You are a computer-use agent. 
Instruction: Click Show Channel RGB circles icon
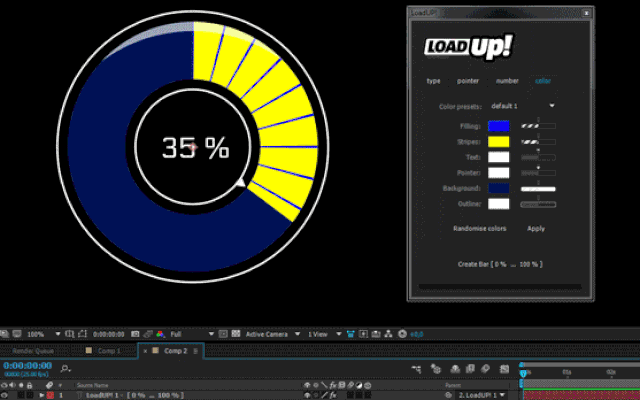pyautogui.click(x=160, y=334)
